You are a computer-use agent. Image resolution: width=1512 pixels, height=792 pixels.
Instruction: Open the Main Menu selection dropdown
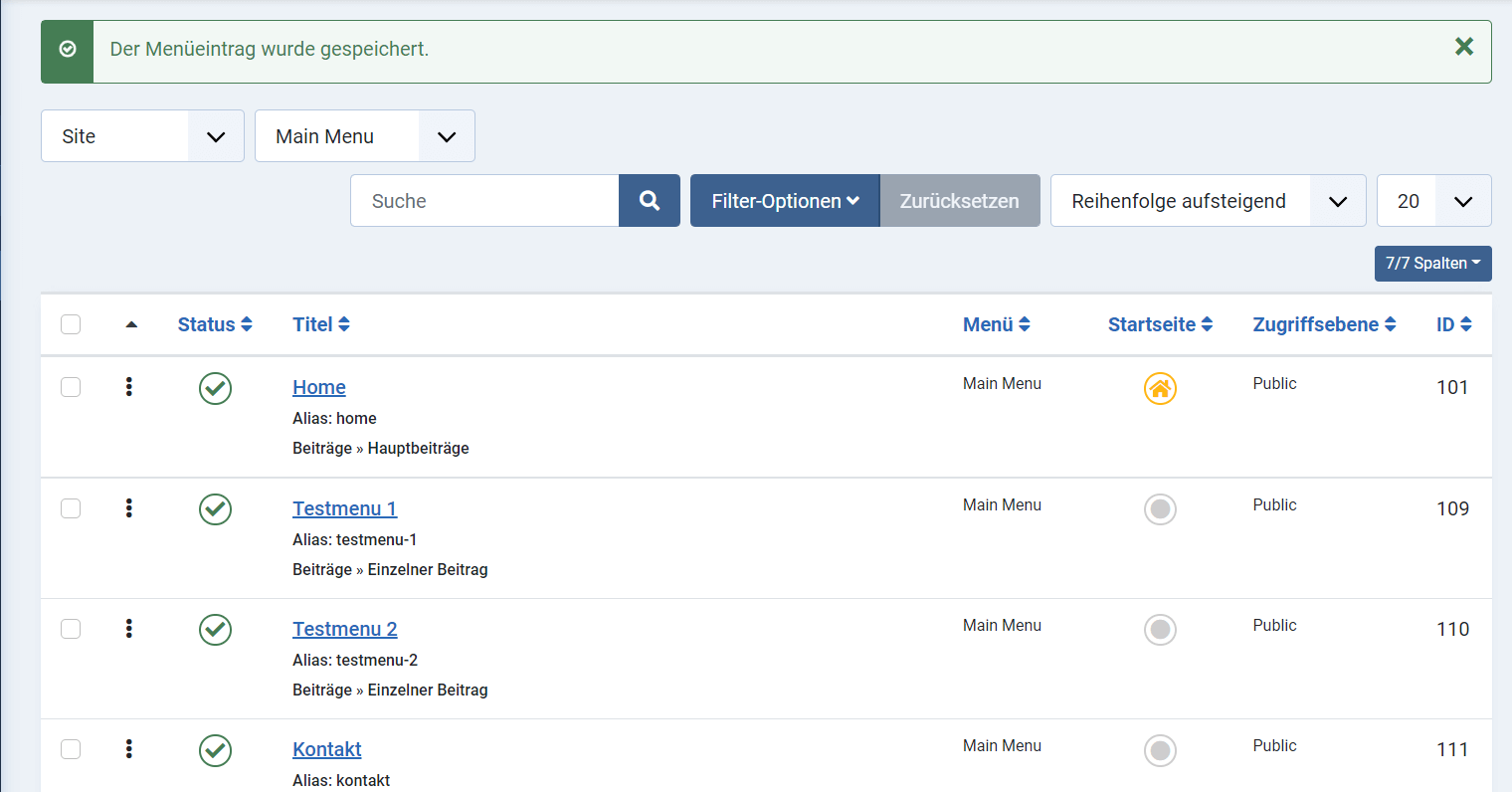(x=365, y=136)
